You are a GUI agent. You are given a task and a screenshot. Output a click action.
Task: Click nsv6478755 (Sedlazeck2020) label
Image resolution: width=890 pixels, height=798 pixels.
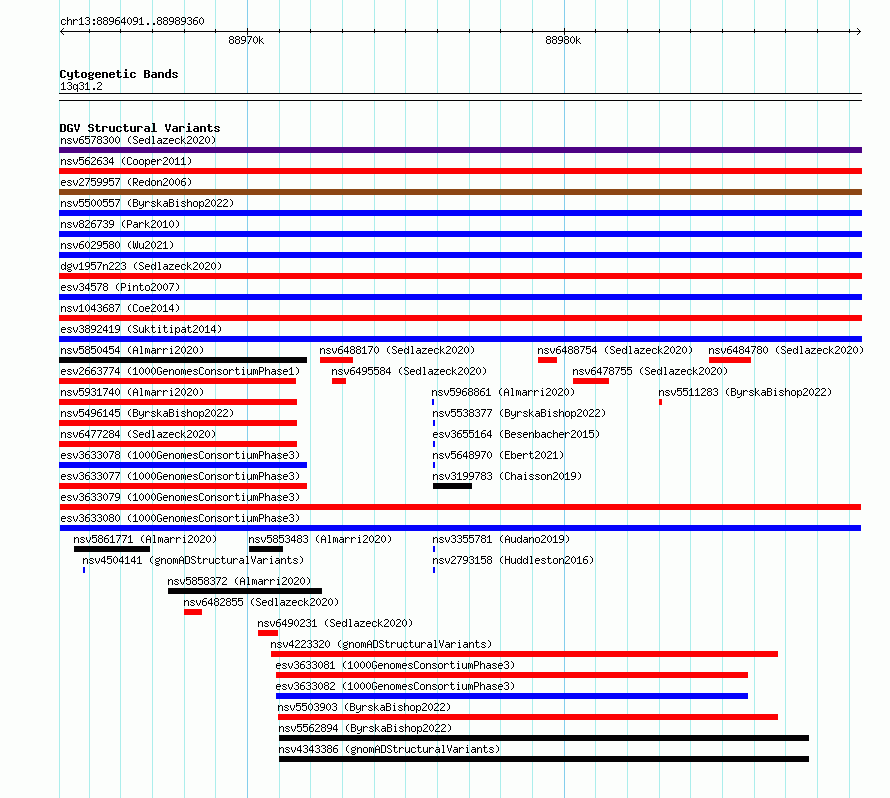click(x=650, y=371)
